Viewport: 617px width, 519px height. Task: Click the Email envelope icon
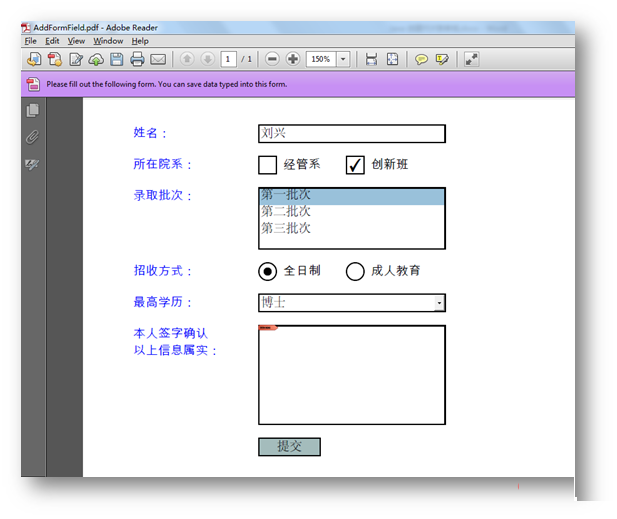[158, 59]
